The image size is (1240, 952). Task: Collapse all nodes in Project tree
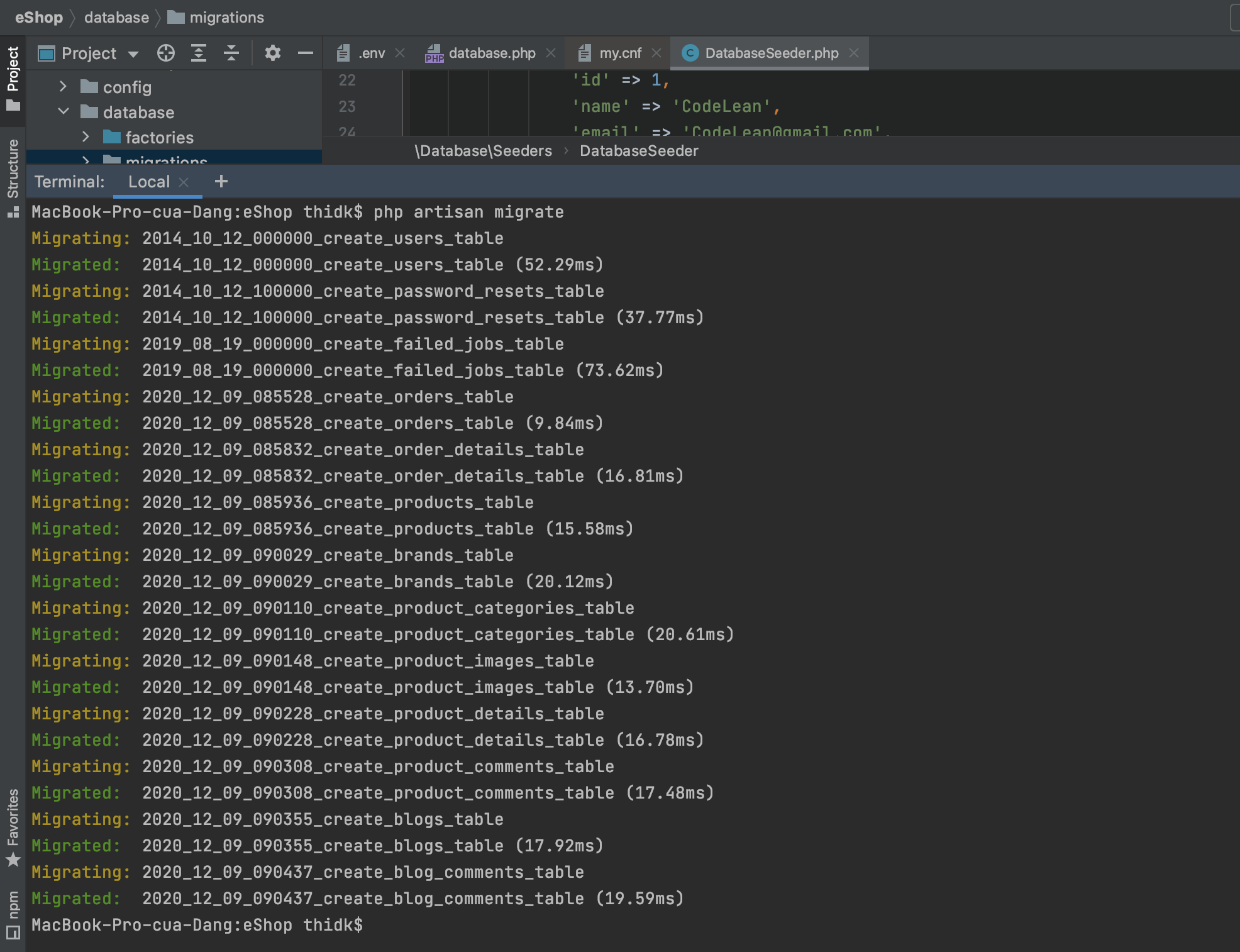click(x=231, y=53)
